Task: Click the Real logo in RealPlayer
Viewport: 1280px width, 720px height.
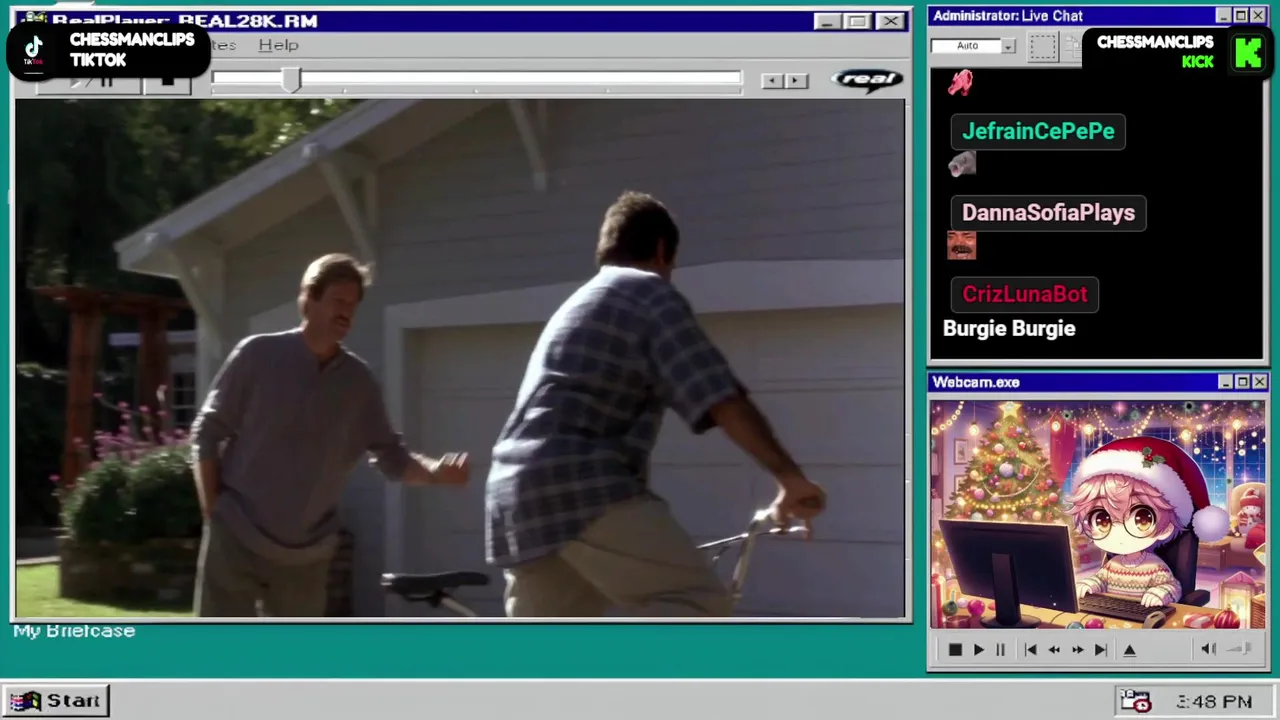Action: (867, 80)
